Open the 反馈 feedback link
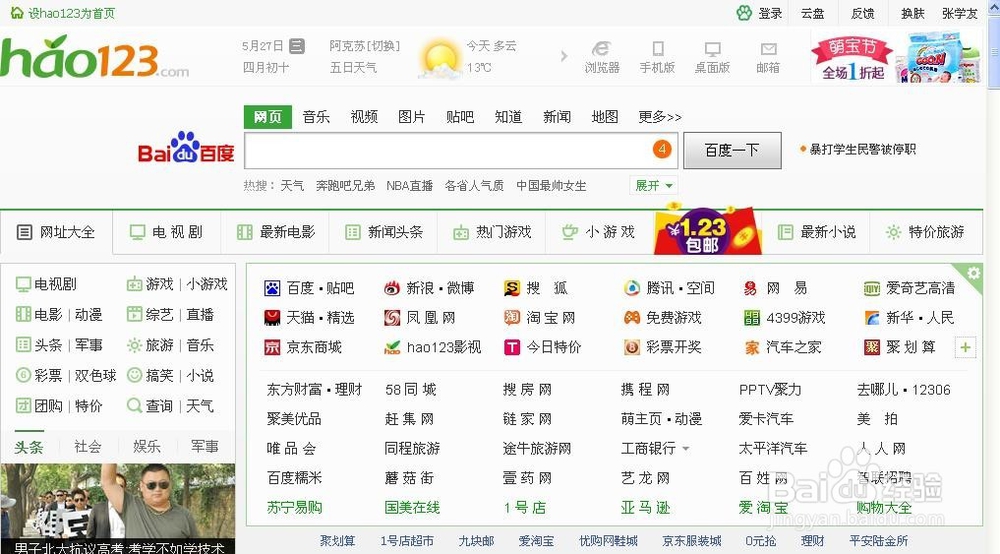Screen dimensions: 1000x554 [862, 13]
